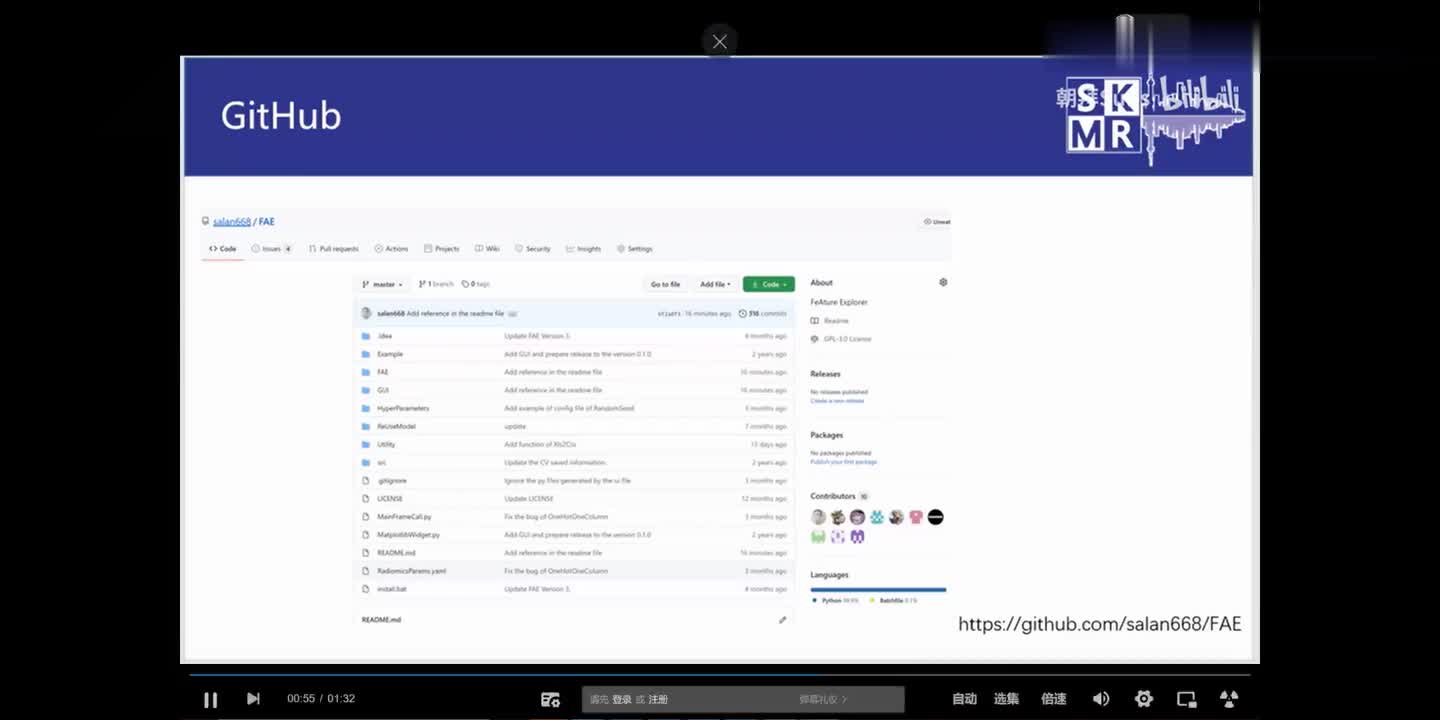This screenshot has height=720, width=1440.
Task: Open the Example folder
Action: (x=390, y=354)
